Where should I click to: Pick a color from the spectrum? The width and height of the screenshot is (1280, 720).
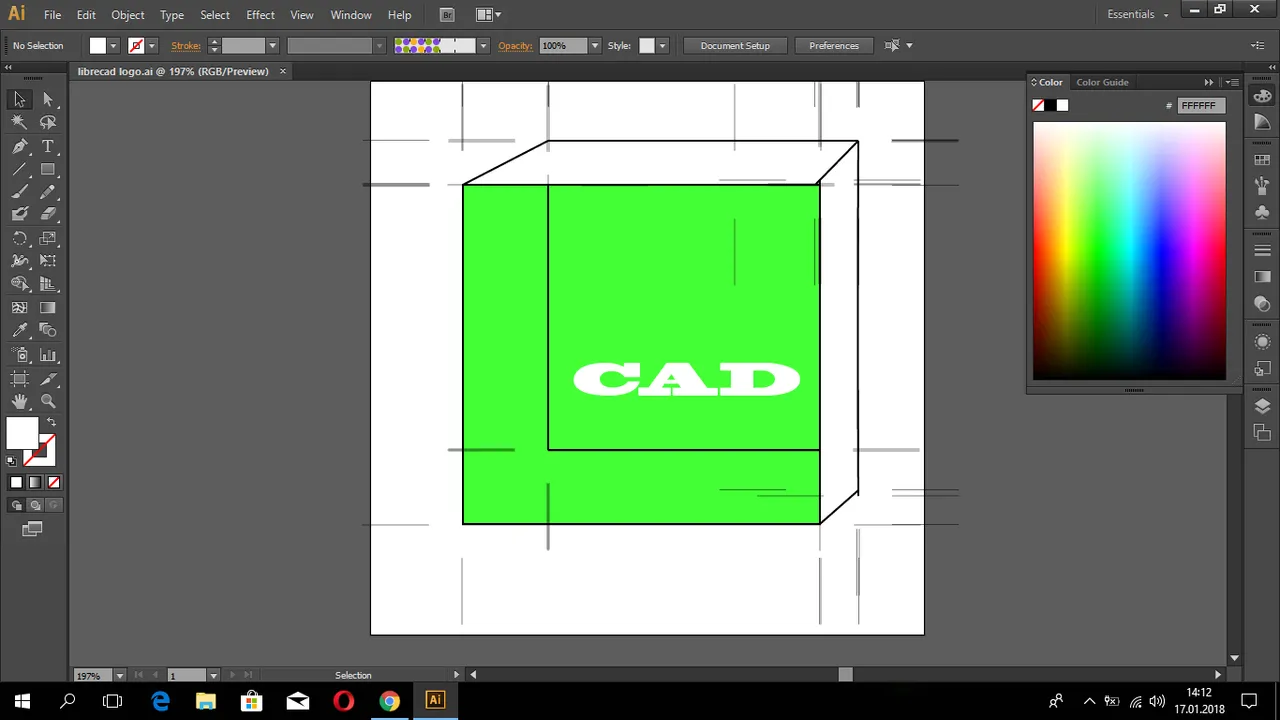(x=1129, y=251)
